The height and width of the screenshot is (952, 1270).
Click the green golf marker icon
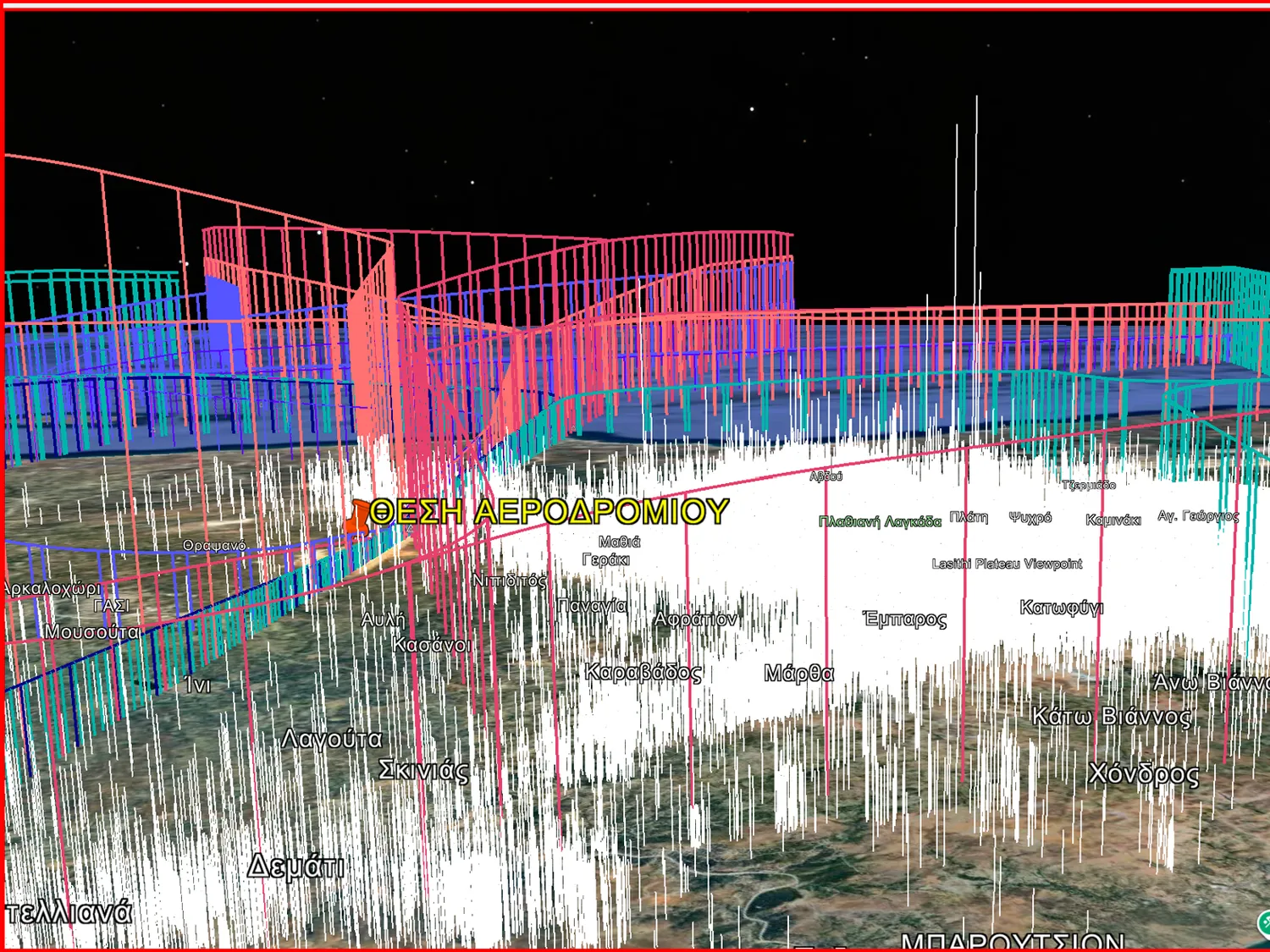tap(1263, 922)
